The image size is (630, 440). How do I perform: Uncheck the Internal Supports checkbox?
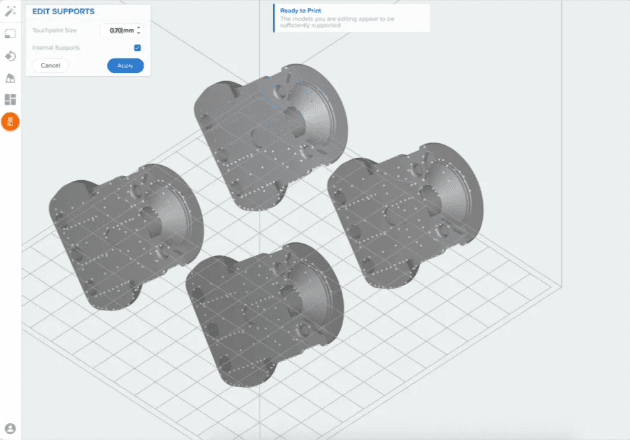pyautogui.click(x=137, y=48)
